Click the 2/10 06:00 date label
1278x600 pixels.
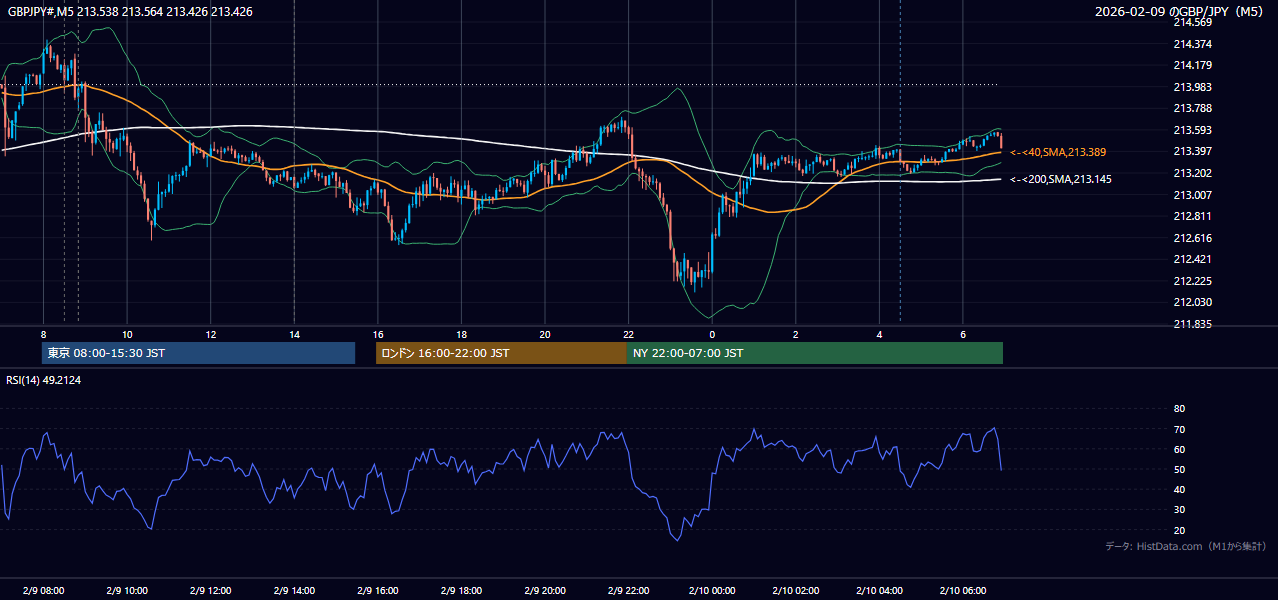pos(962,590)
